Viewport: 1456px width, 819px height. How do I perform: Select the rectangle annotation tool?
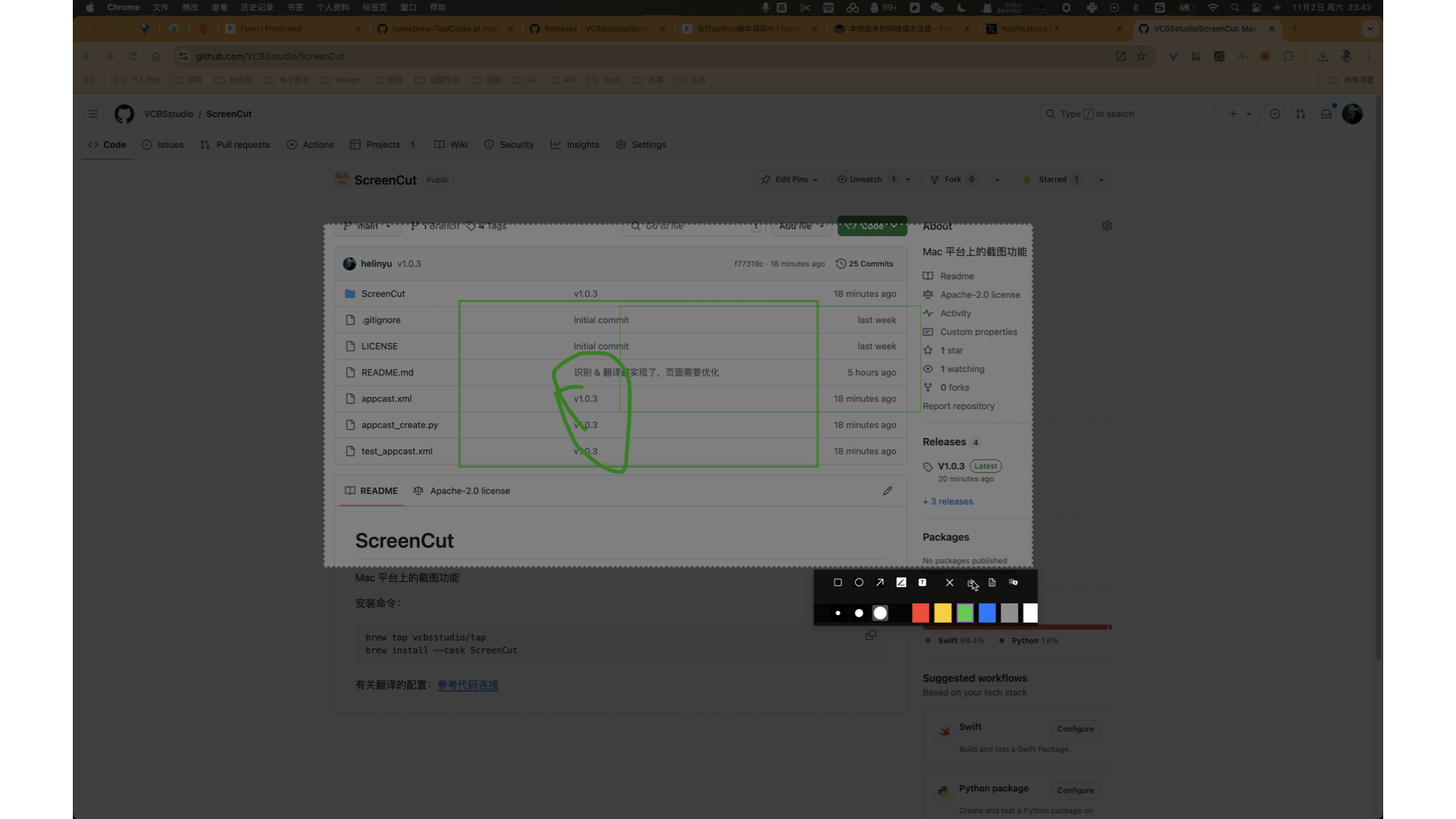coord(837,582)
